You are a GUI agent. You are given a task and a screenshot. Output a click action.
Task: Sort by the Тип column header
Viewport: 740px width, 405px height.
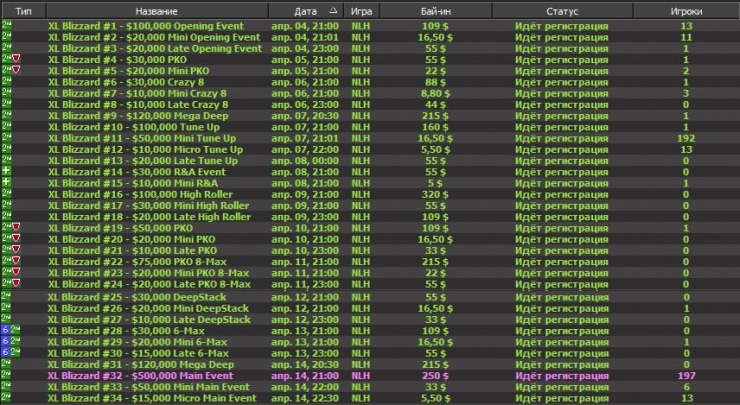(x=23, y=11)
